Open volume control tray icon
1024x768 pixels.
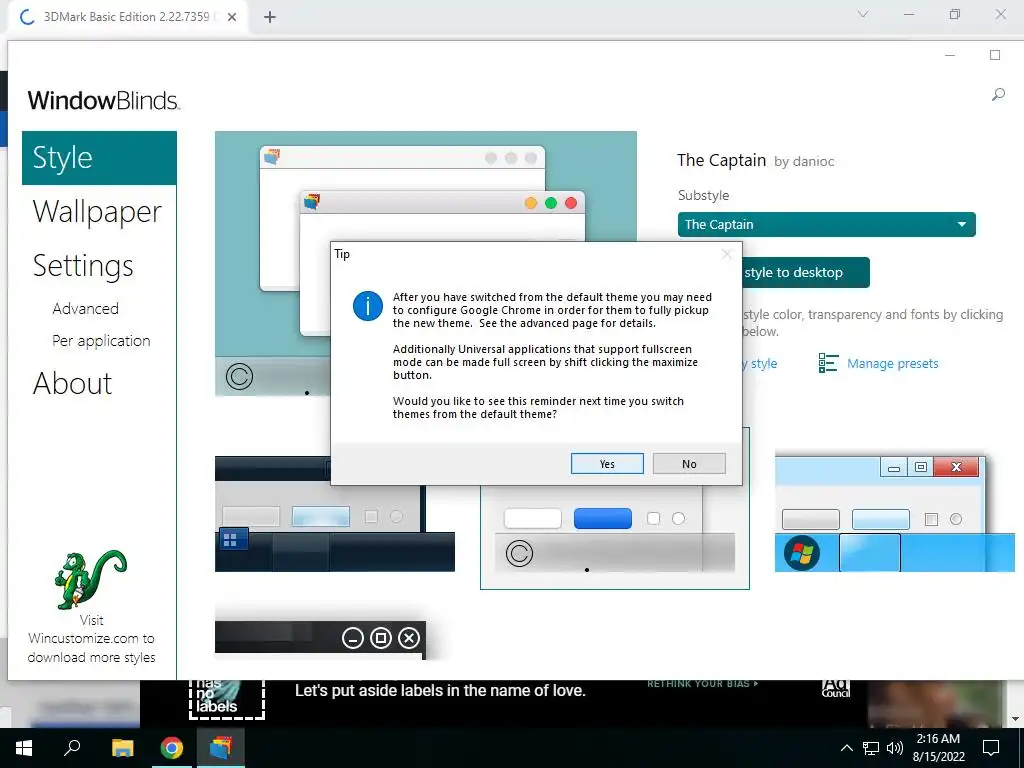point(895,748)
